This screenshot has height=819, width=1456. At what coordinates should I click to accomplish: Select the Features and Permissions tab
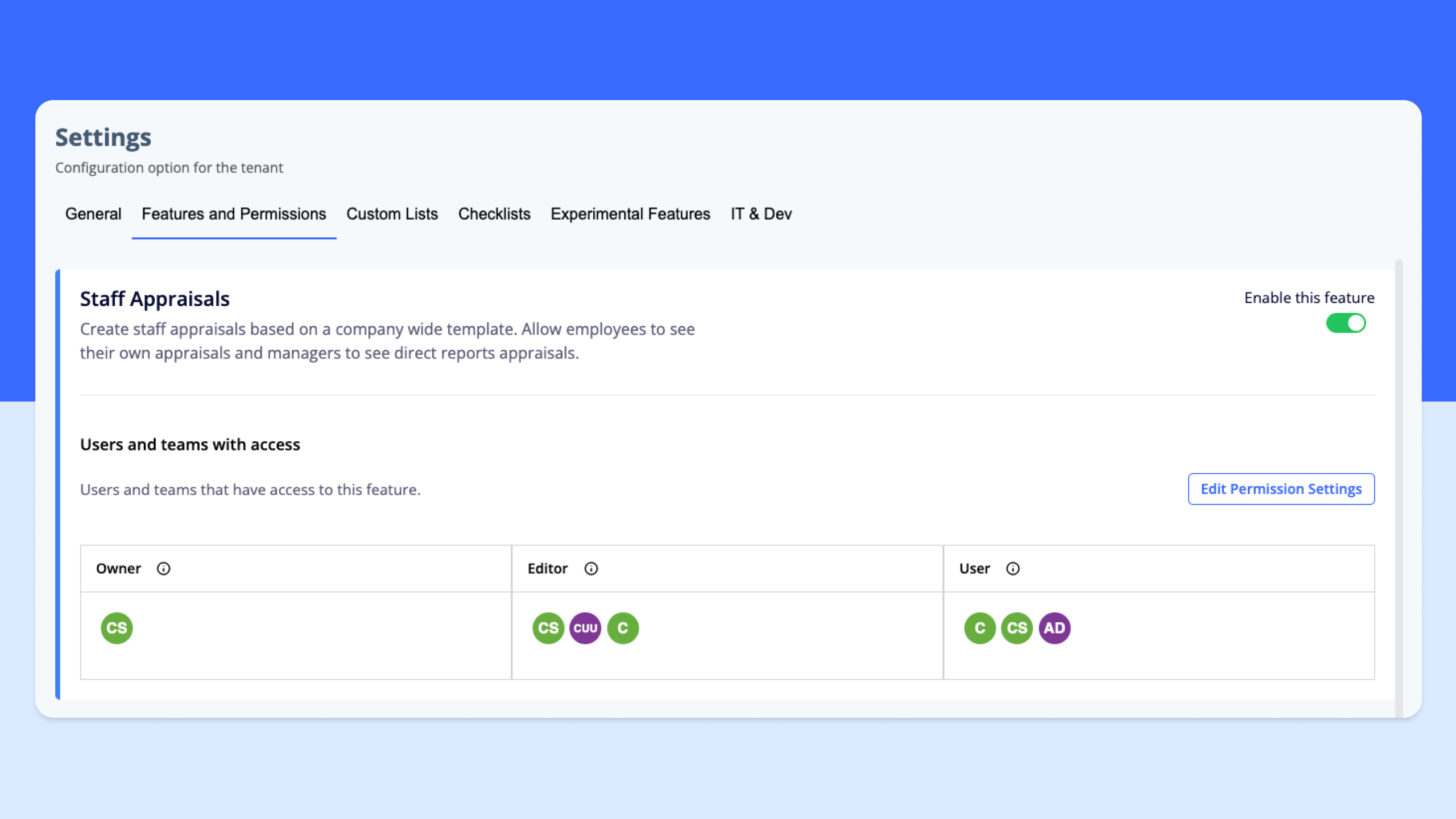coord(234,214)
